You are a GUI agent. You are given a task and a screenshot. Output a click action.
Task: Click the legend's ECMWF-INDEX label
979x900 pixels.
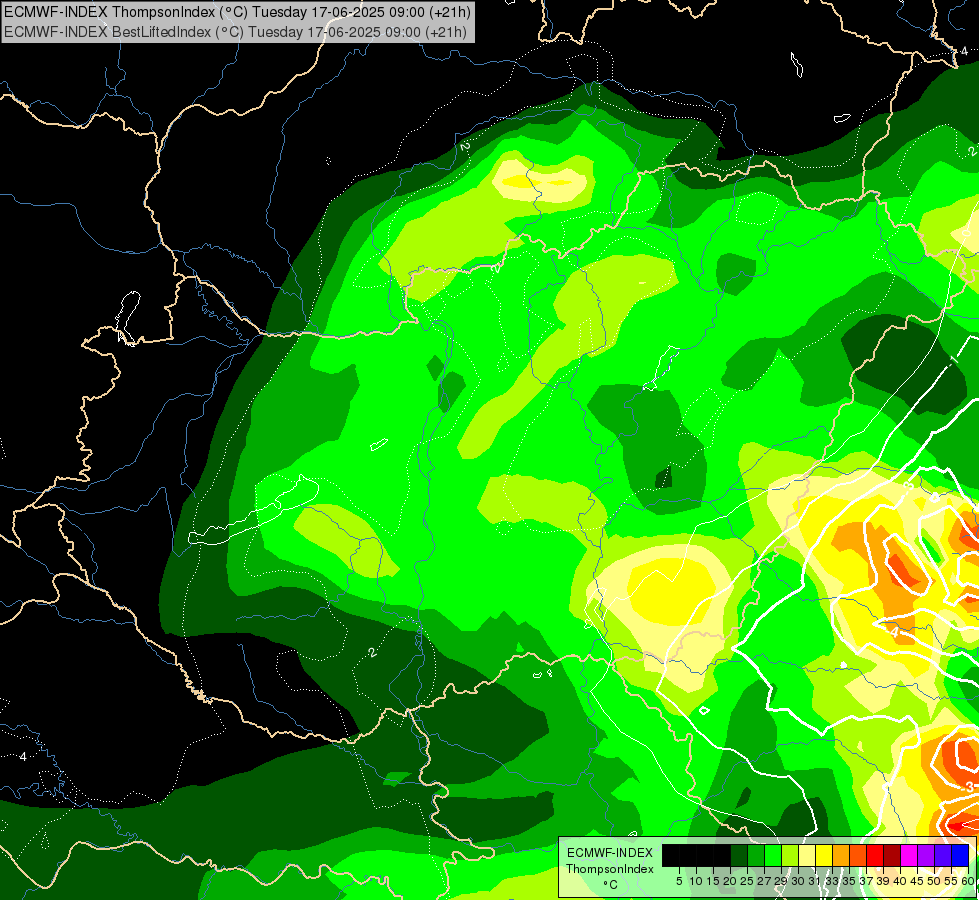coord(609,853)
